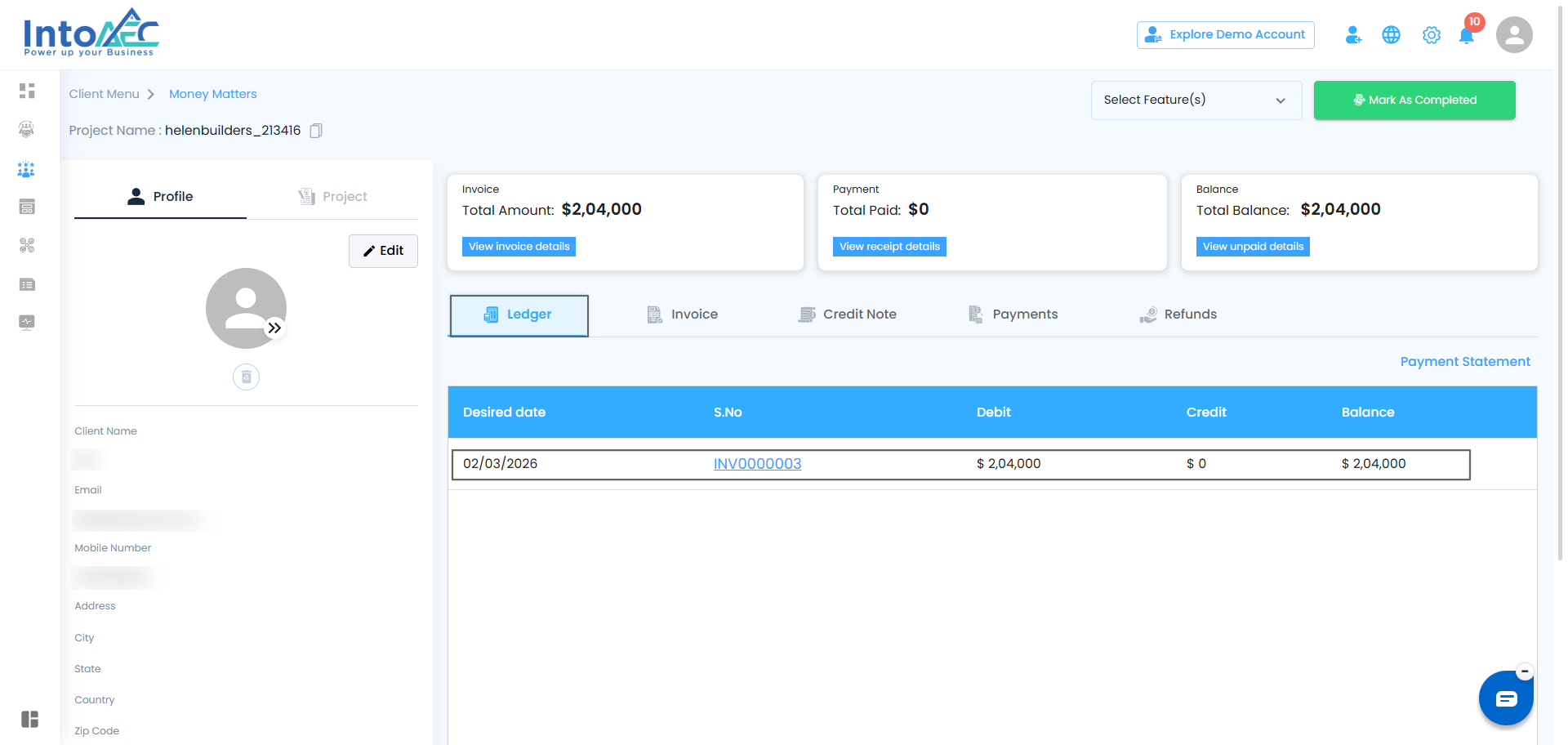Click the Total Balance value in Balance card

[1340, 210]
